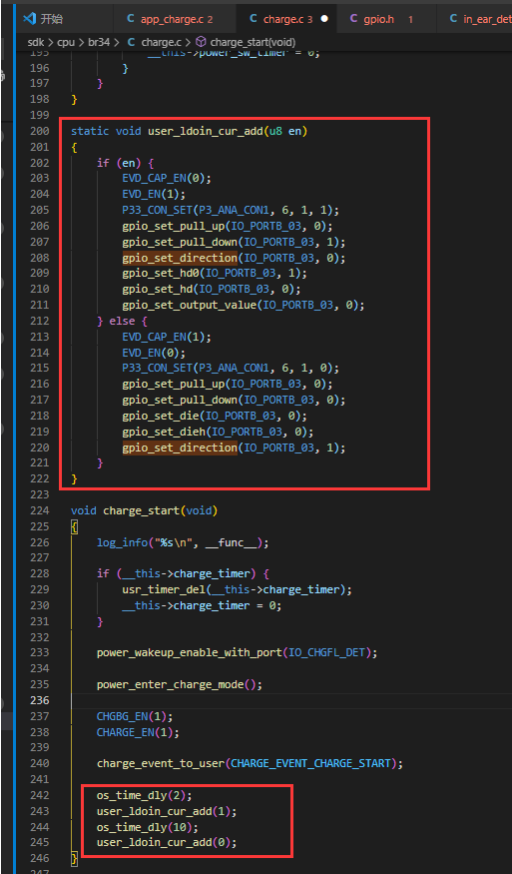The image size is (512, 874).
Task: Click the C file icon on the gpio.h tab
Action: (x=353, y=19)
